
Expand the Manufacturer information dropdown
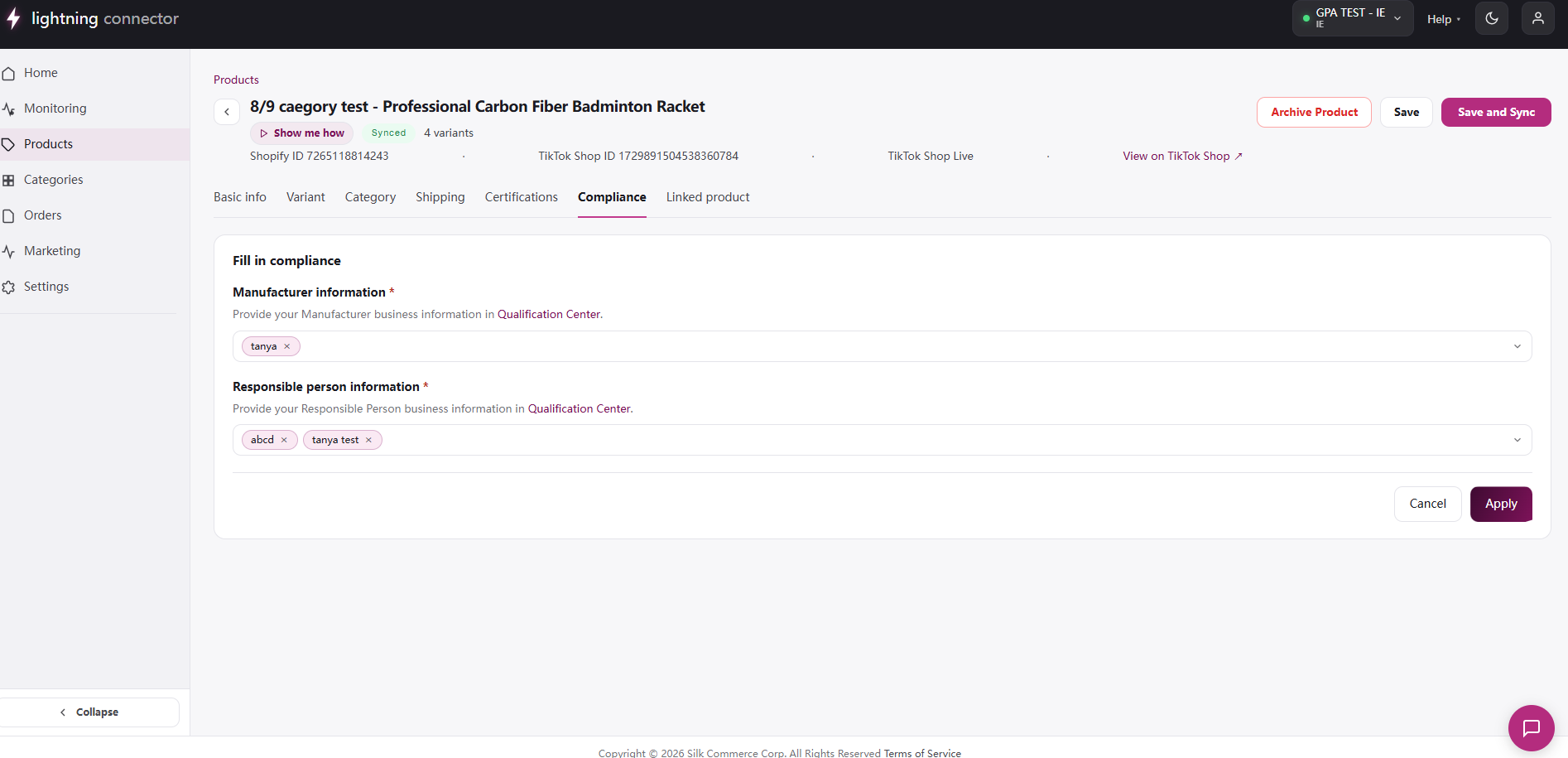[x=1517, y=346]
